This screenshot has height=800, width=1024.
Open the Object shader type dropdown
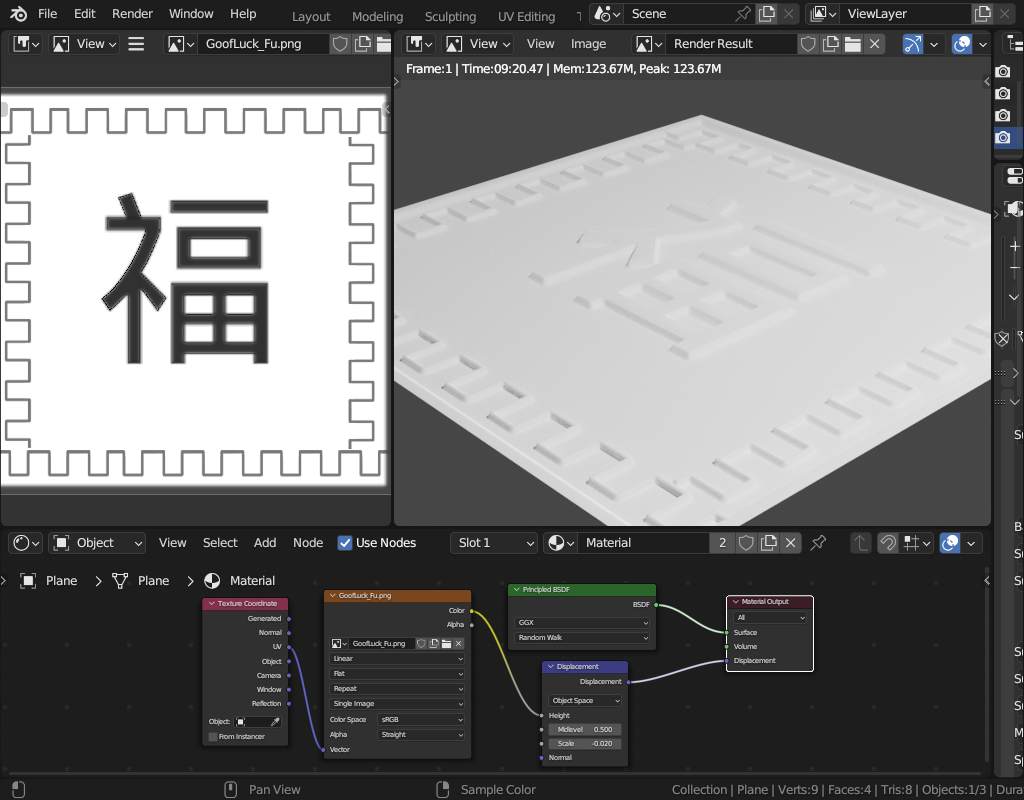97,543
